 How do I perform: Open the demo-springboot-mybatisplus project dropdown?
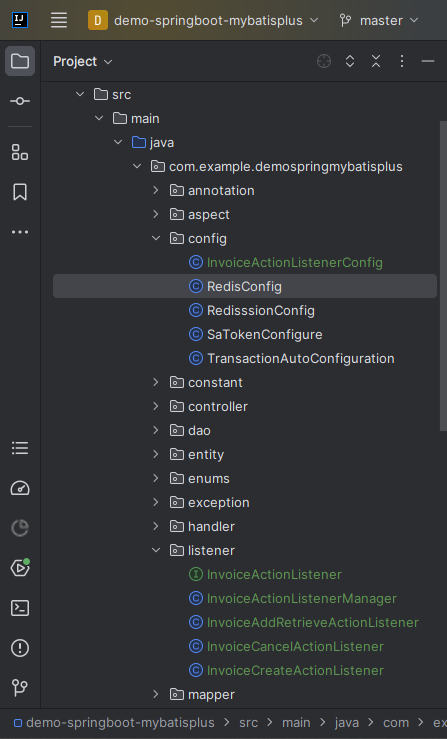click(203, 20)
